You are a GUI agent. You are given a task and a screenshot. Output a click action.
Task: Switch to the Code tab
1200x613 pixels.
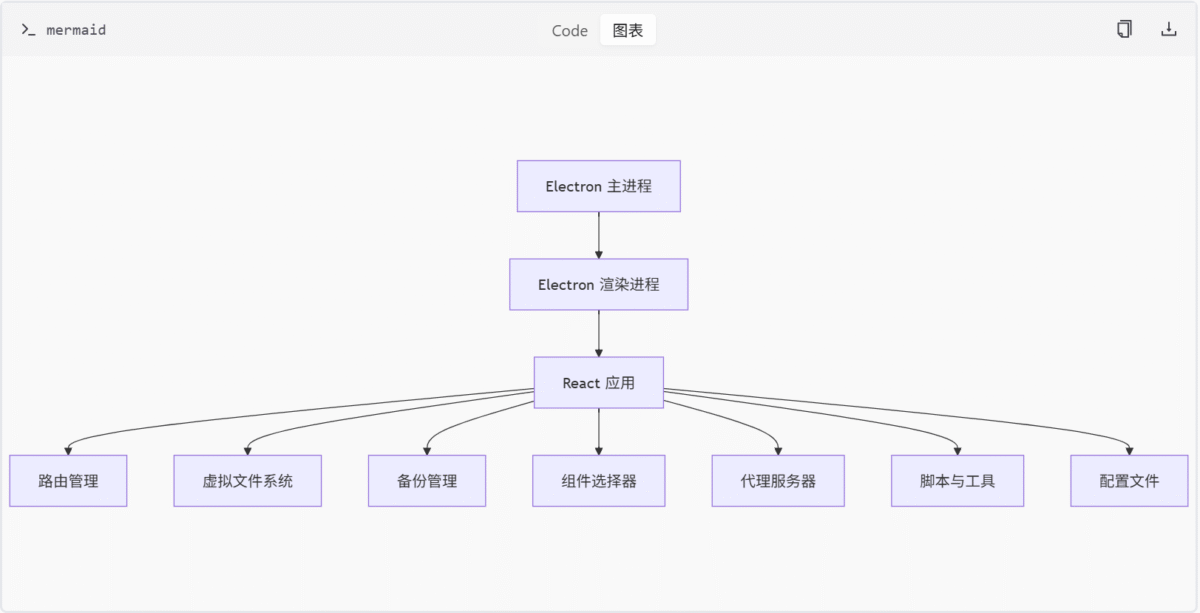pyautogui.click(x=570, y=30)
